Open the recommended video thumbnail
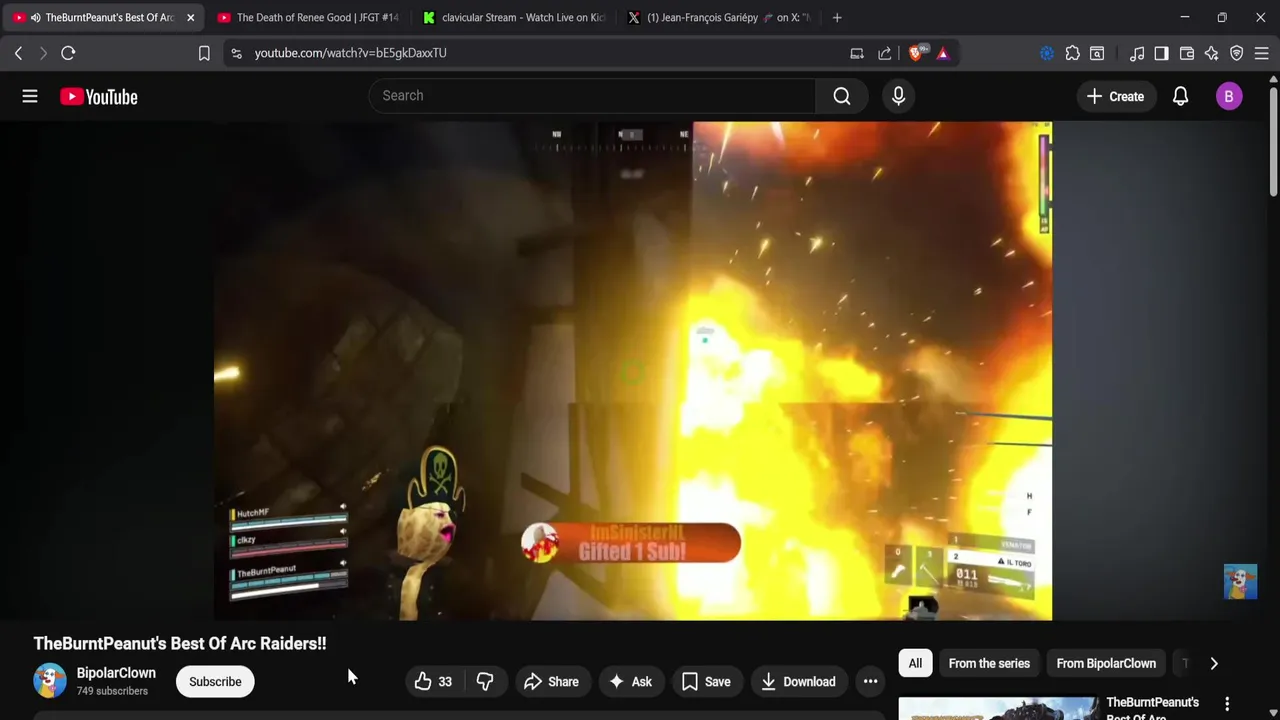The width and height of the screenshot is (1280, 720). point(998,708)
